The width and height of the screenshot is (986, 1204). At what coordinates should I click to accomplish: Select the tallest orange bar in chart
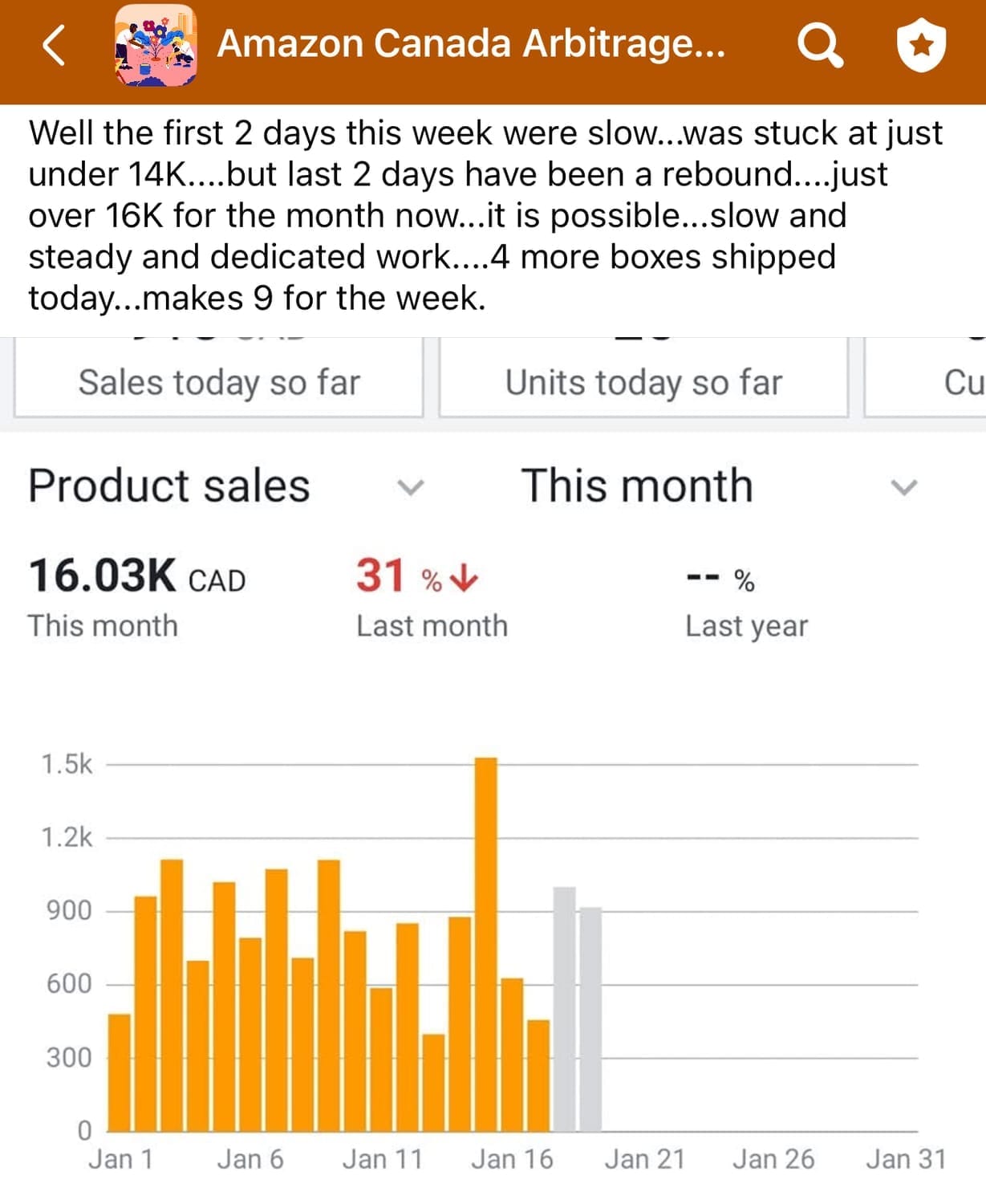click(x=486, y=943)
